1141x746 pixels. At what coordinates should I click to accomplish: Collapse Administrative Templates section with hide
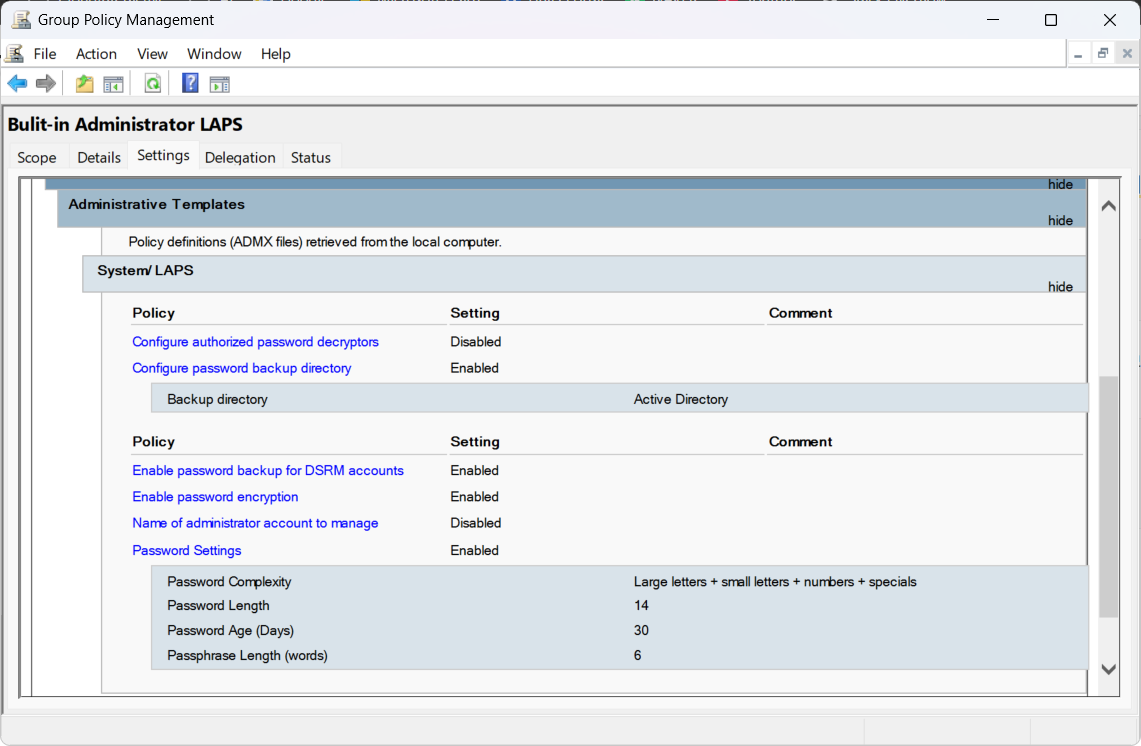pyautogui.click(x=1060, y=221)
